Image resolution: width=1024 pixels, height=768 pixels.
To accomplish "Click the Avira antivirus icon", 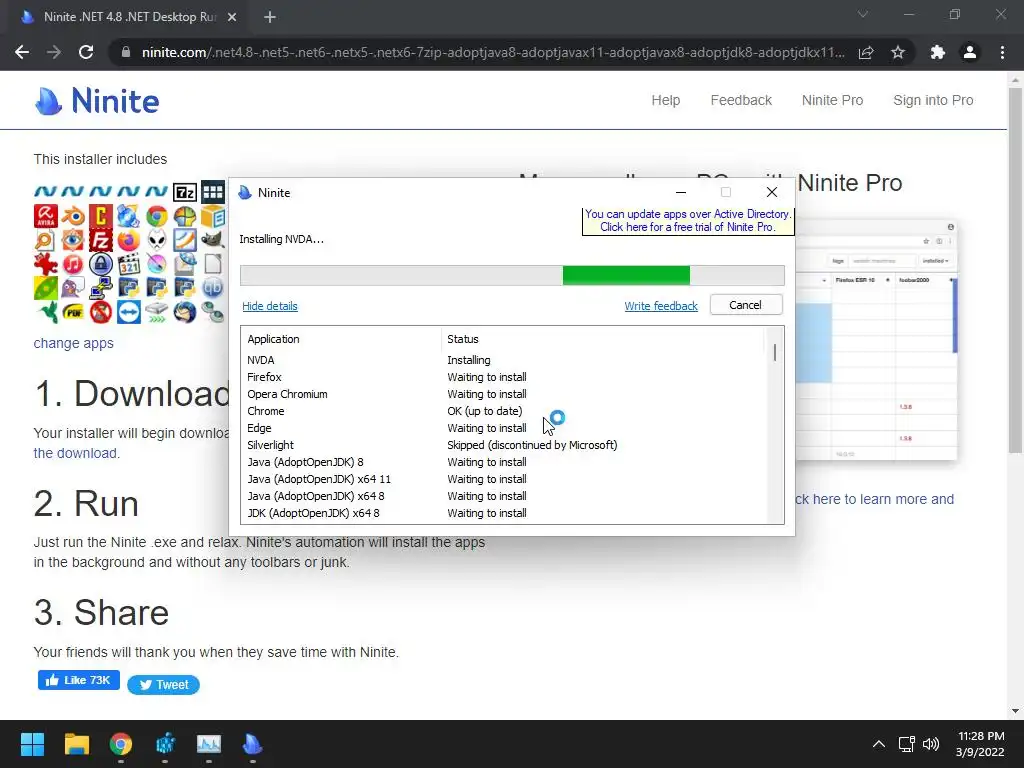I will click(x=46, y=216).
